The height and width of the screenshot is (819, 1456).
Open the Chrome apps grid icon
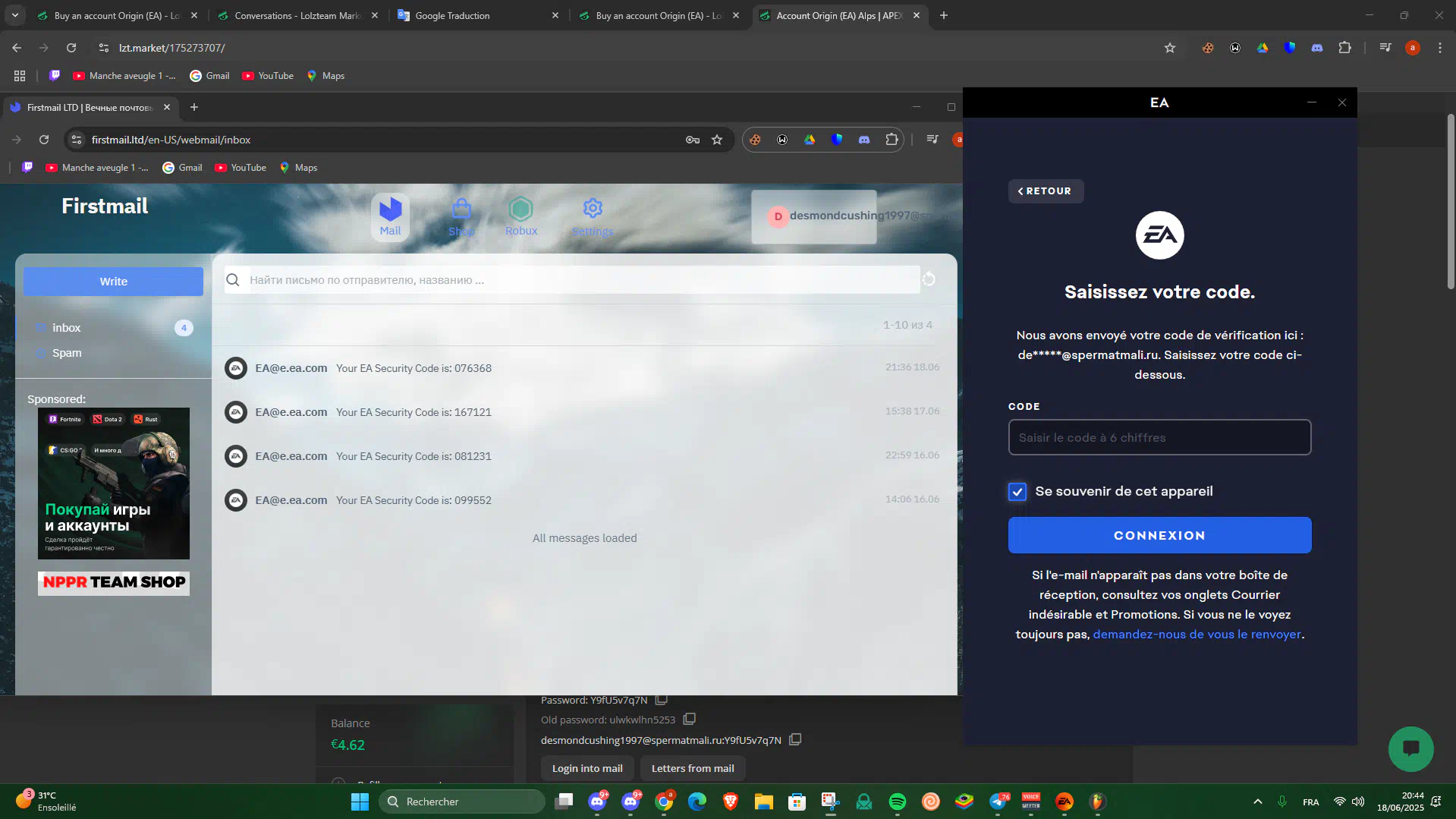(20, 76)
